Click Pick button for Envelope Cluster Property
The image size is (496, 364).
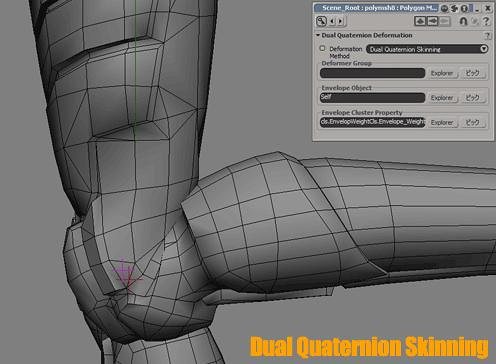[x=472, y=123]
